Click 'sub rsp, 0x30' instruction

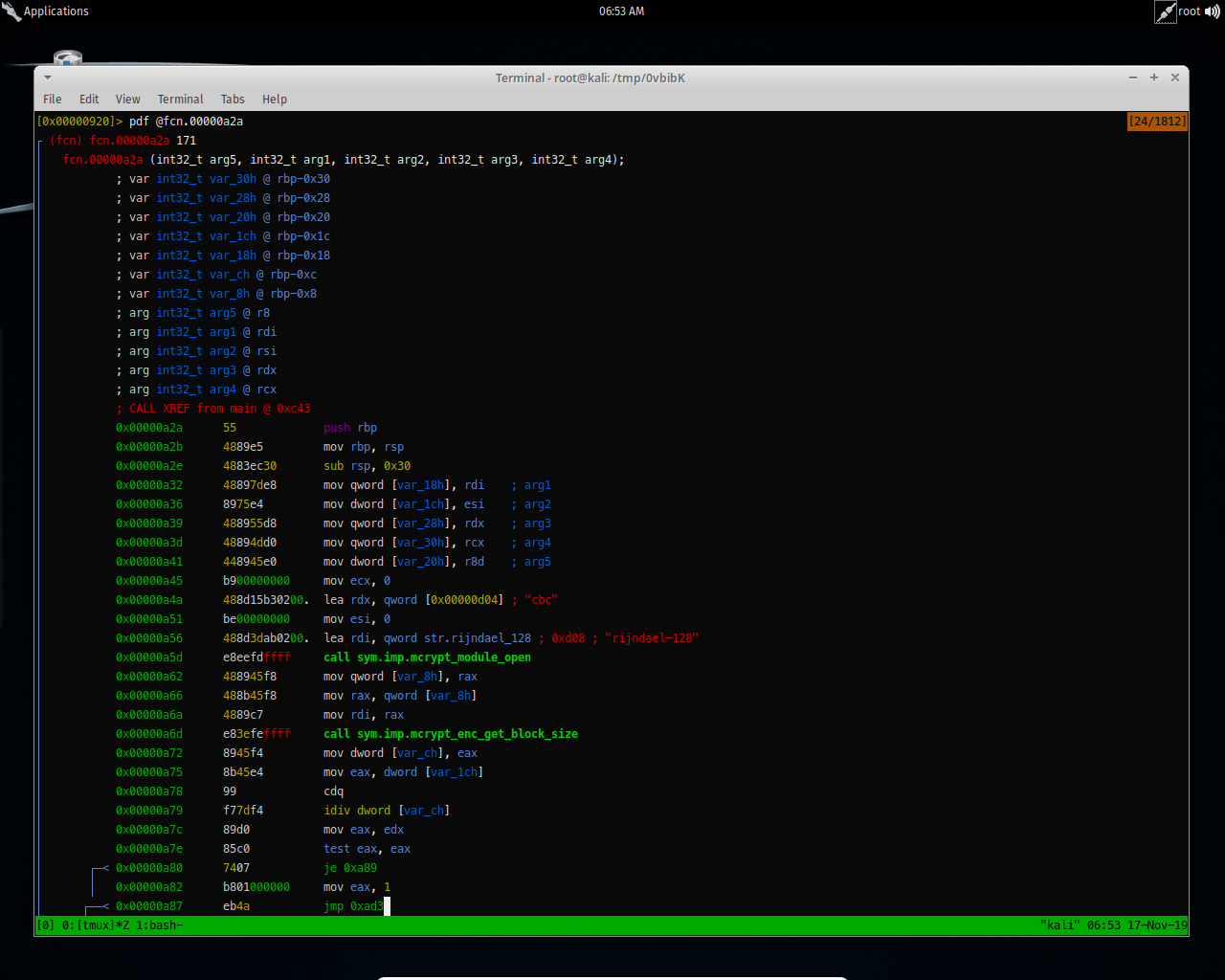coord(367,466)
